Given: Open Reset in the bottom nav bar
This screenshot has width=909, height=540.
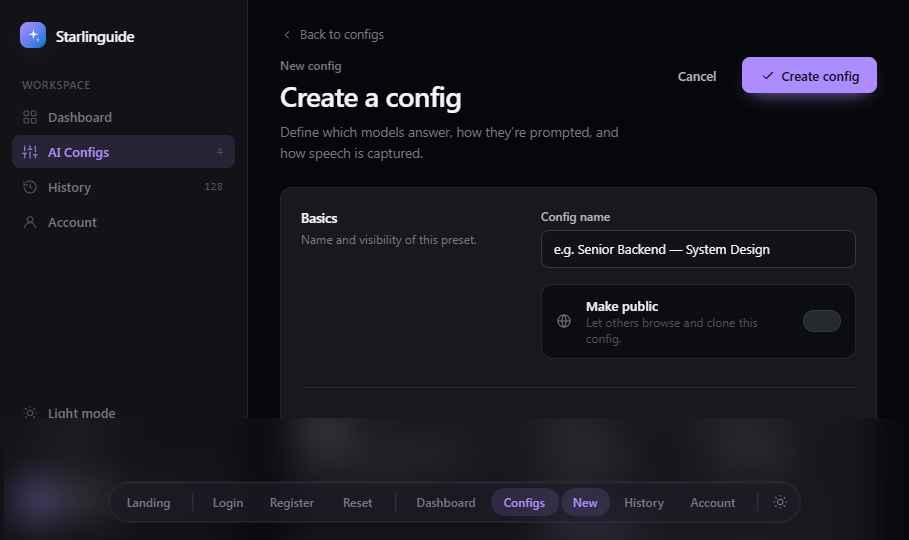Looking at the screenshot, I should click(358, 503).
